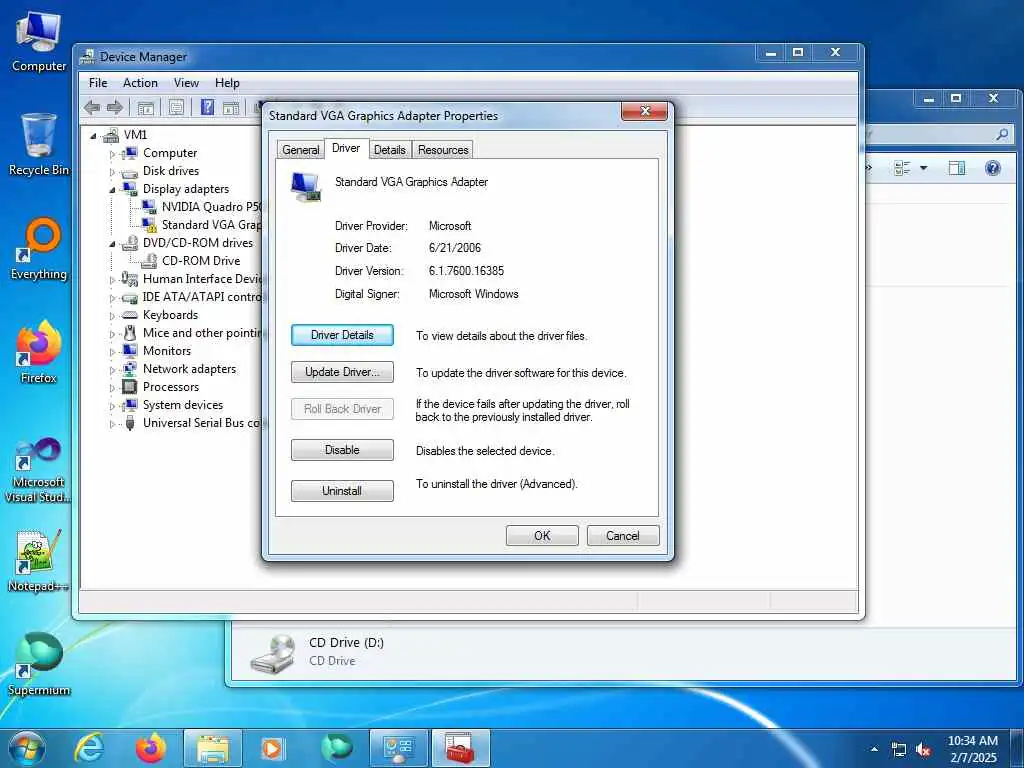Image resolution: width=1024 pixels, height=768 pixels.
Task: Open the Firefox desktop shortcut
Action: point(39,352)
